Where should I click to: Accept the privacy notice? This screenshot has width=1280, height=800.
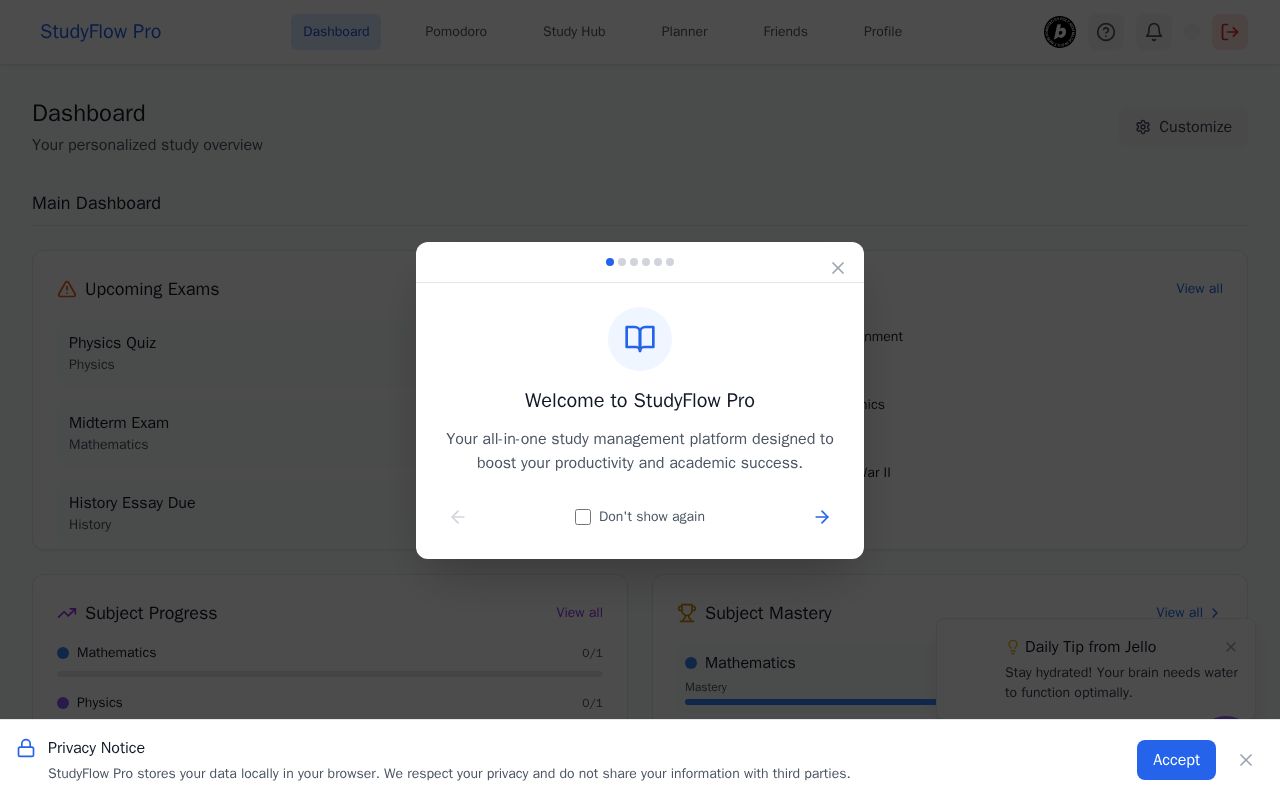pyautogui.click(x=1176, y=760)
